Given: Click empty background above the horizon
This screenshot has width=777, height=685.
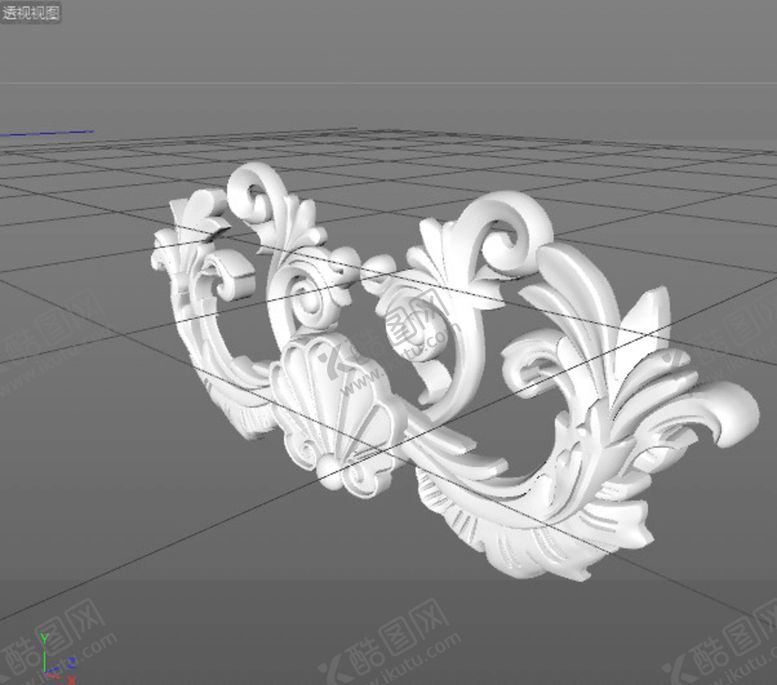Looking at the screenshot, I should coord(400,40).
